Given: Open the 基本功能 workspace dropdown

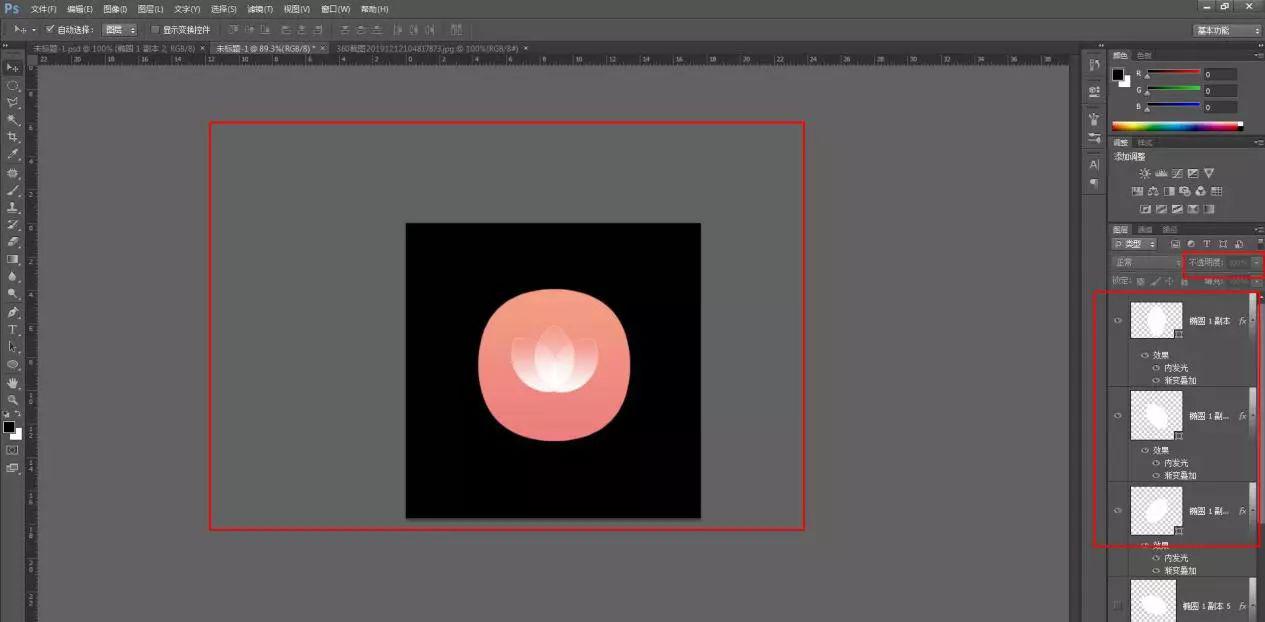Looking at the screenshot, I should click(x=1228, y=30).
